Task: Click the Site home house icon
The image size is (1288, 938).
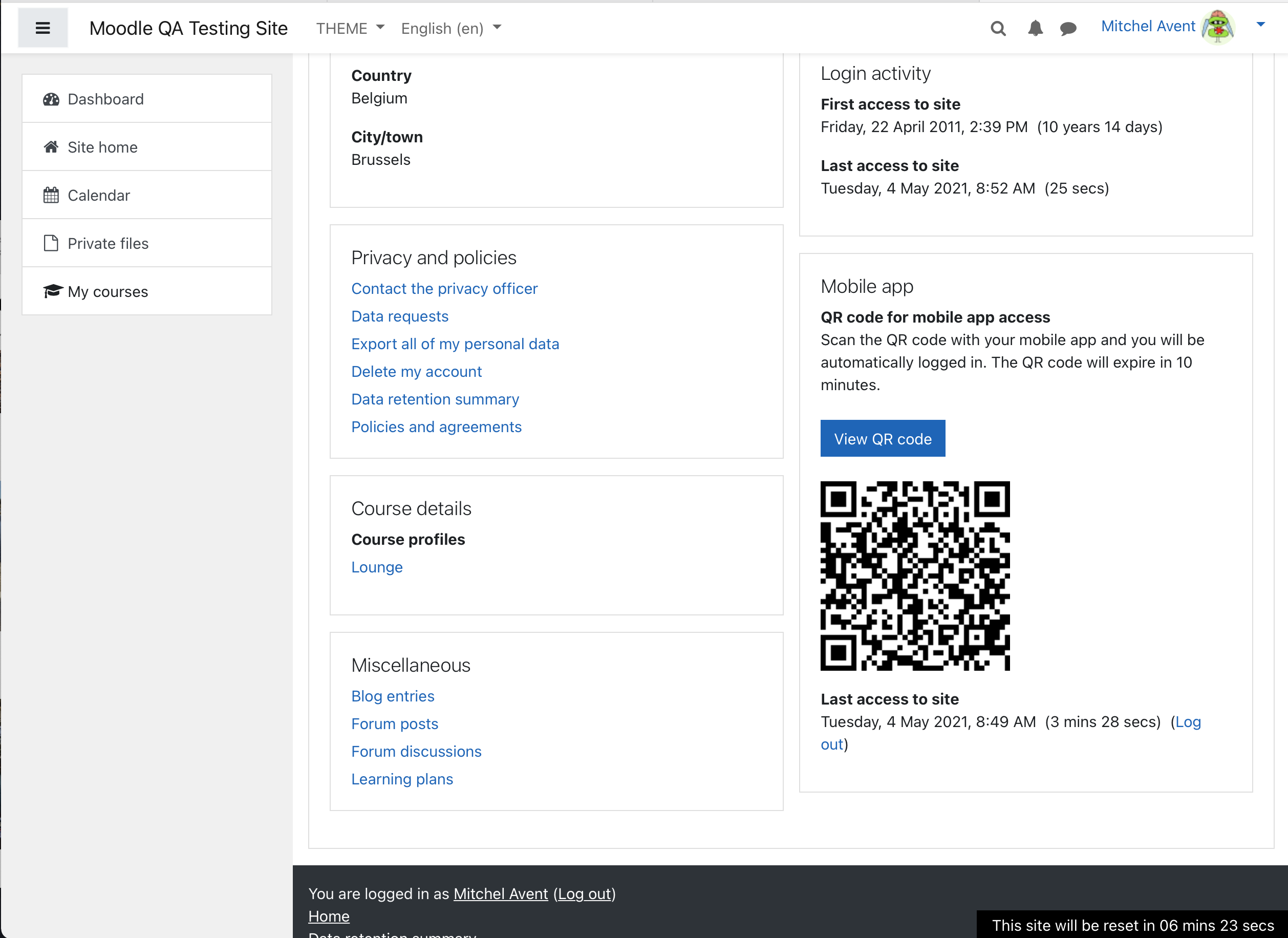Action: coord(51,147)
